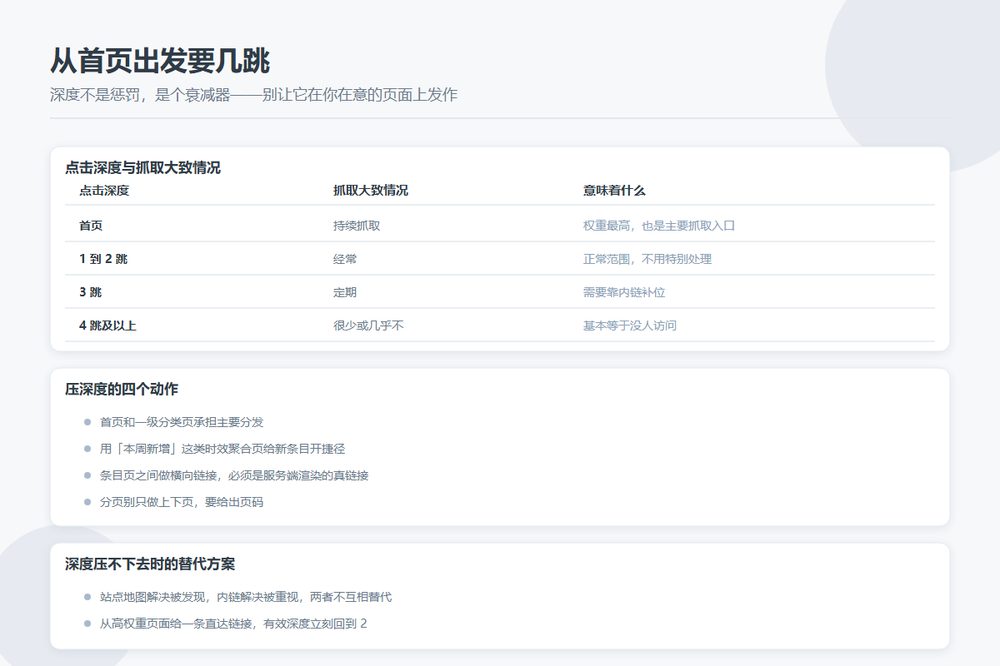Click column header 意味着什么
The width and height of the screenshot is (1000, 666).
pyautogui.click(x=614, y=190)
